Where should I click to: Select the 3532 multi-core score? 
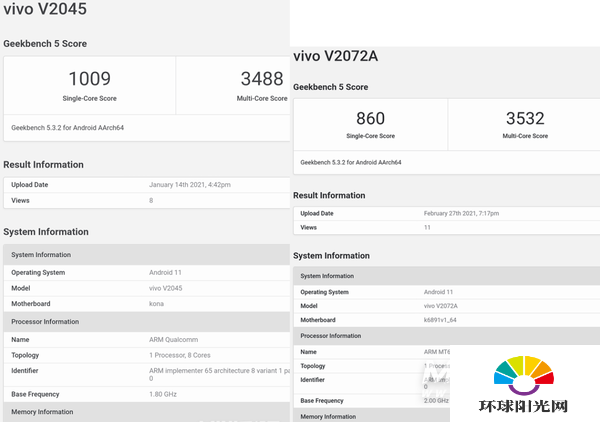tap(525, 118)
